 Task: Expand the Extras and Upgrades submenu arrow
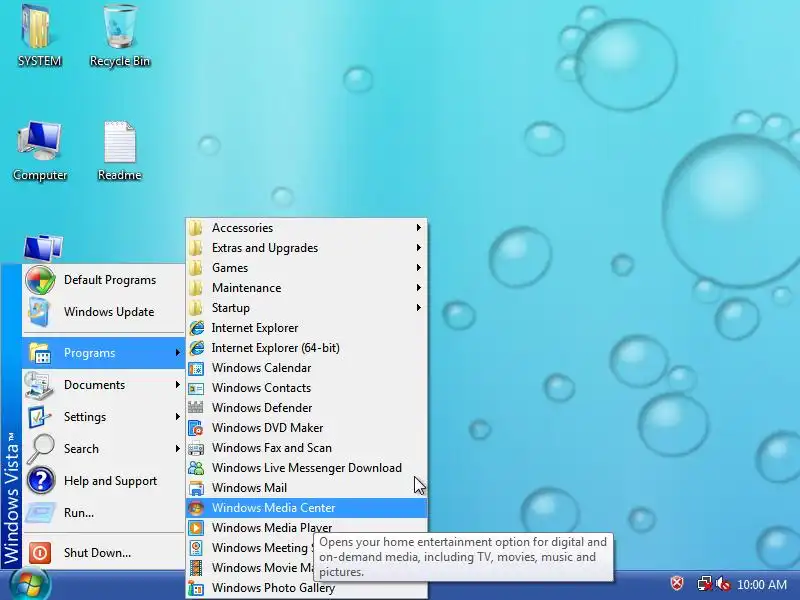coord(418,247)
